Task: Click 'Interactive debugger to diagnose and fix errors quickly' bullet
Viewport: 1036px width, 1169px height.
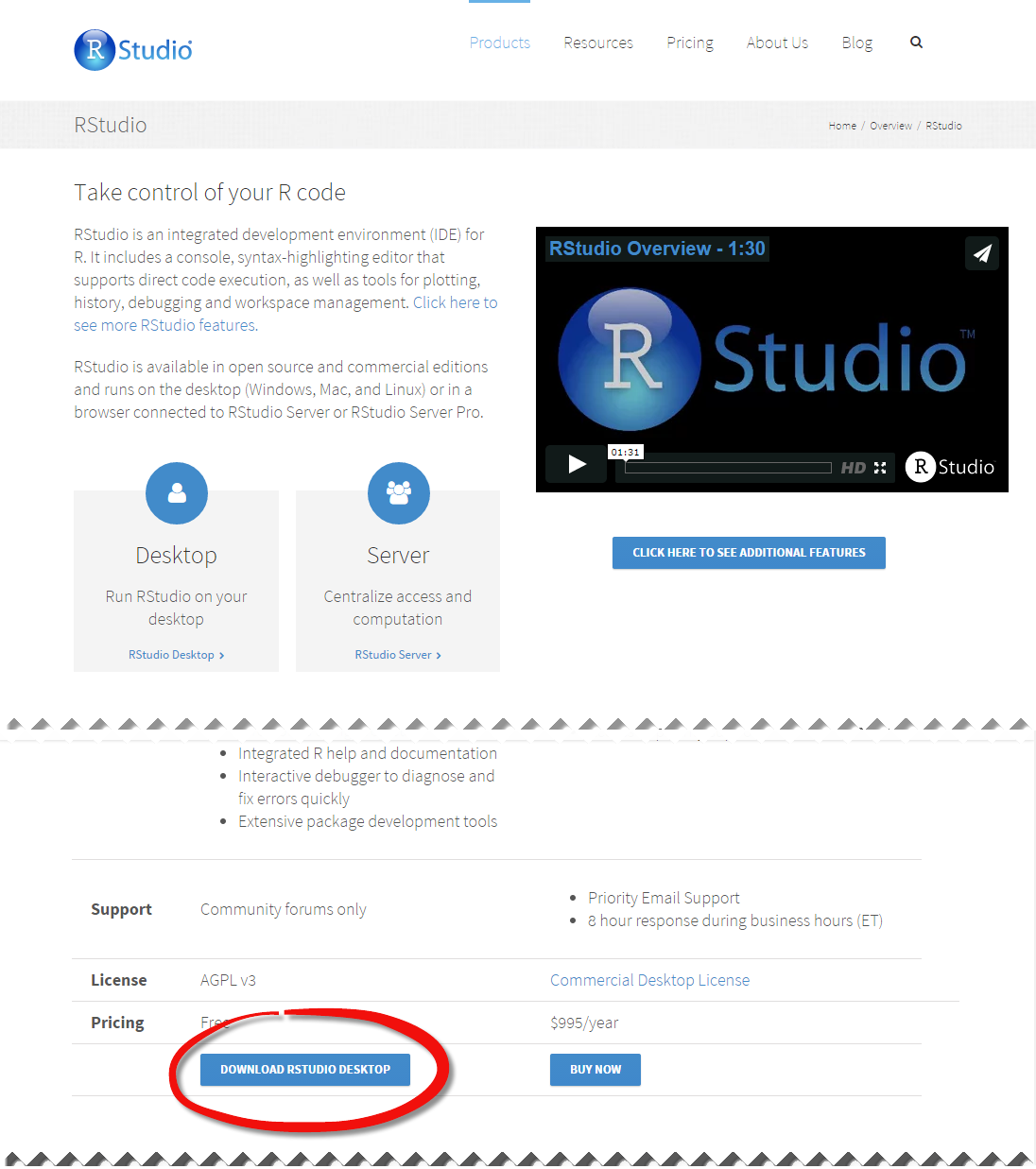Action: coord(366,787)
